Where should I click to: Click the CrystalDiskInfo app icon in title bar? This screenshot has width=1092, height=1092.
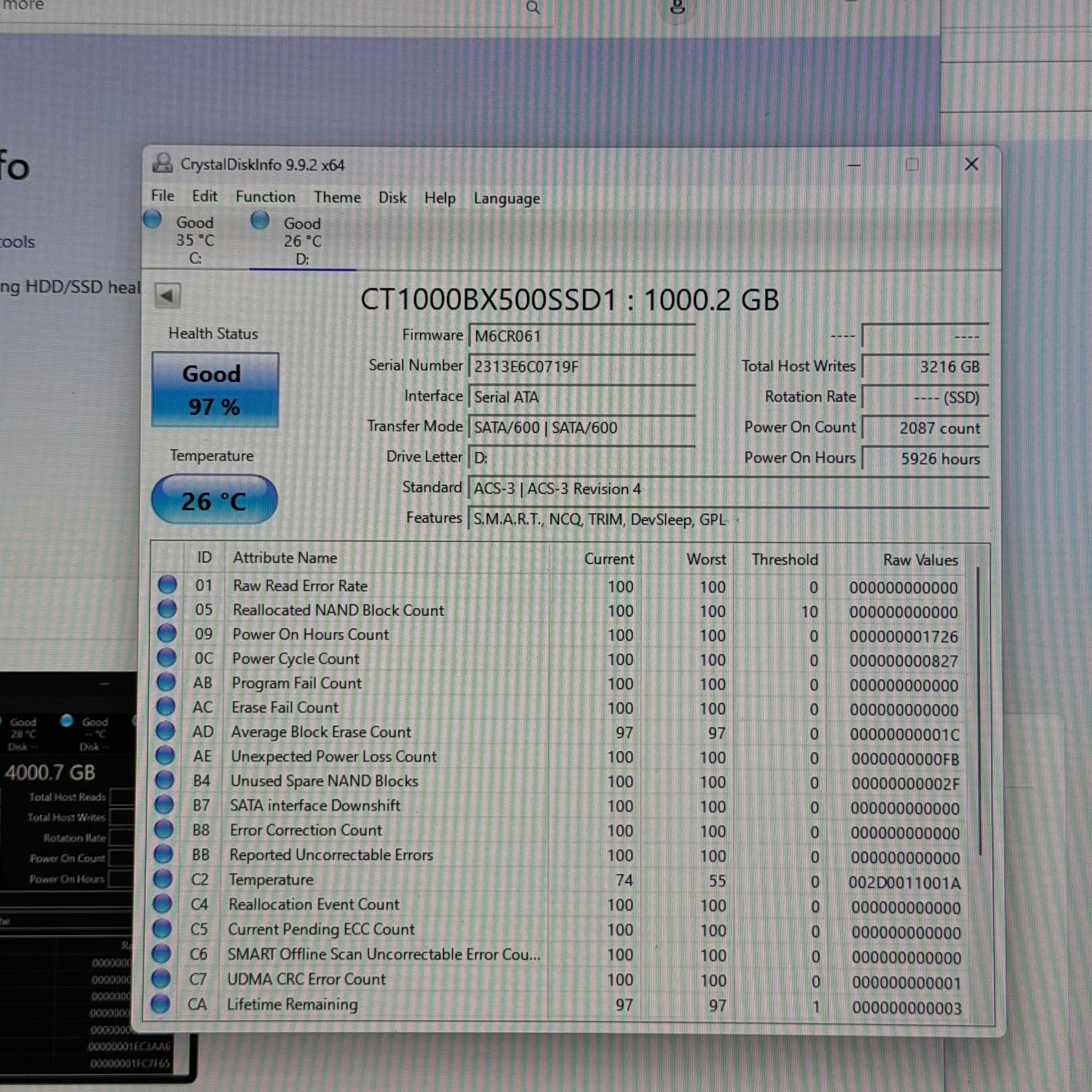[163, 164]
